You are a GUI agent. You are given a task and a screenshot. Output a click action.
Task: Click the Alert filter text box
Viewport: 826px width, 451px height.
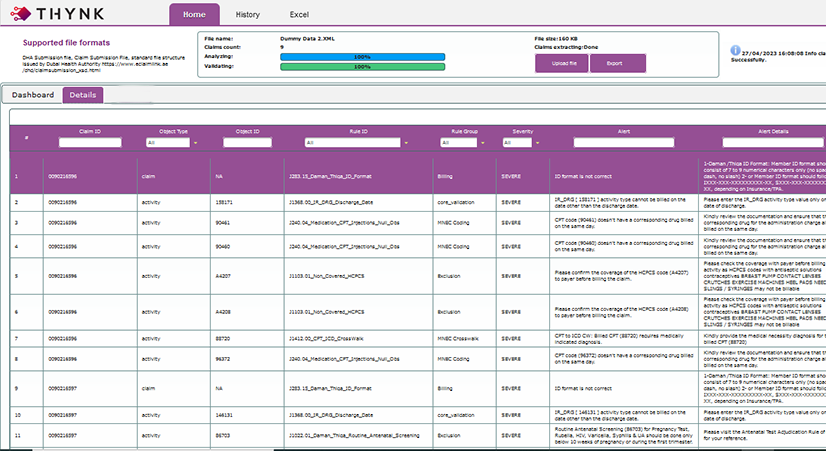(622, 143)
